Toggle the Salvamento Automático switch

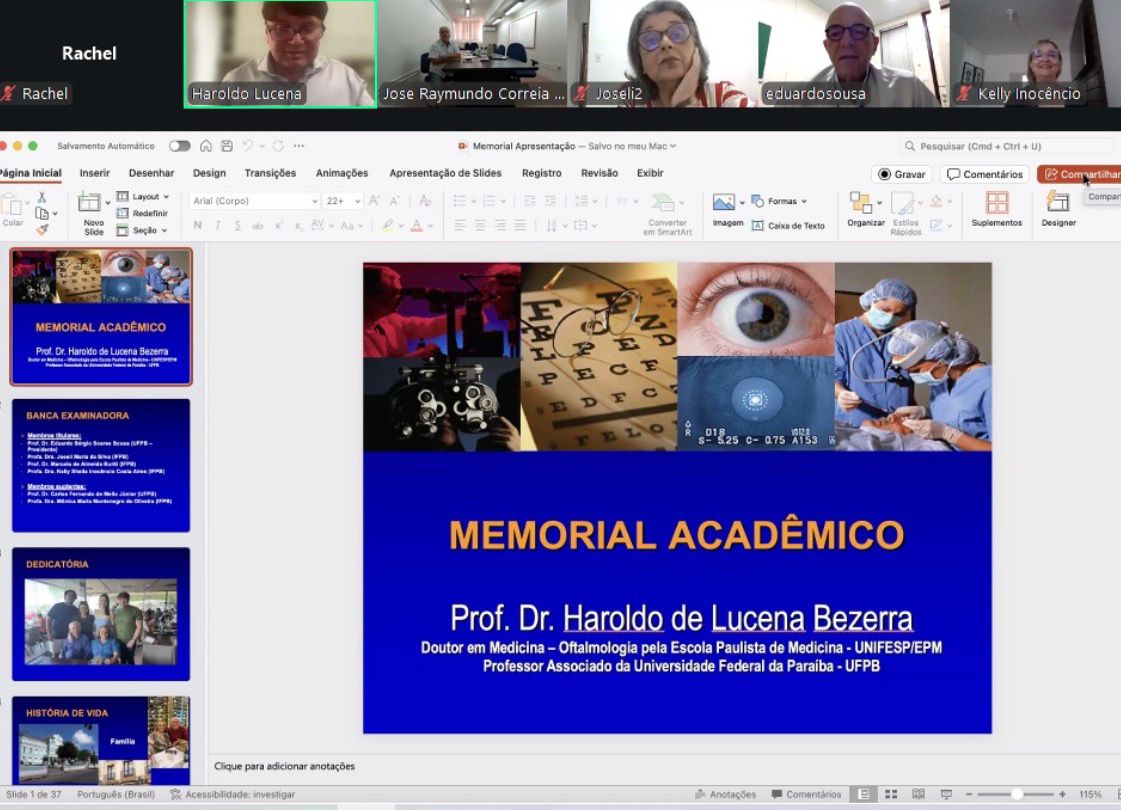coord(181,145)
